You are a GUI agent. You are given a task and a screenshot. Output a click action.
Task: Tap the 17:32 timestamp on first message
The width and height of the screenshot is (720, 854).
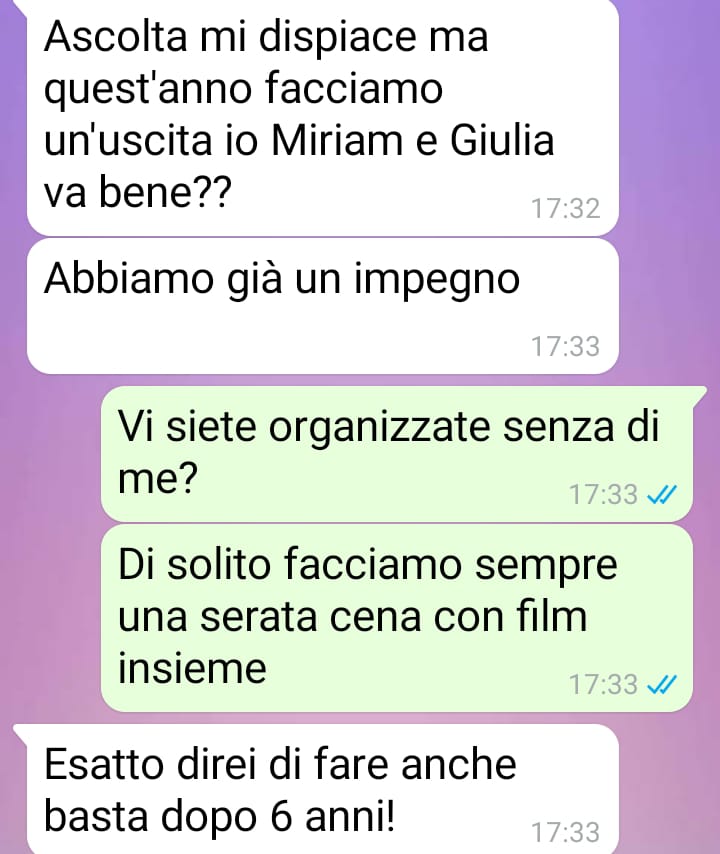[565, 209]
